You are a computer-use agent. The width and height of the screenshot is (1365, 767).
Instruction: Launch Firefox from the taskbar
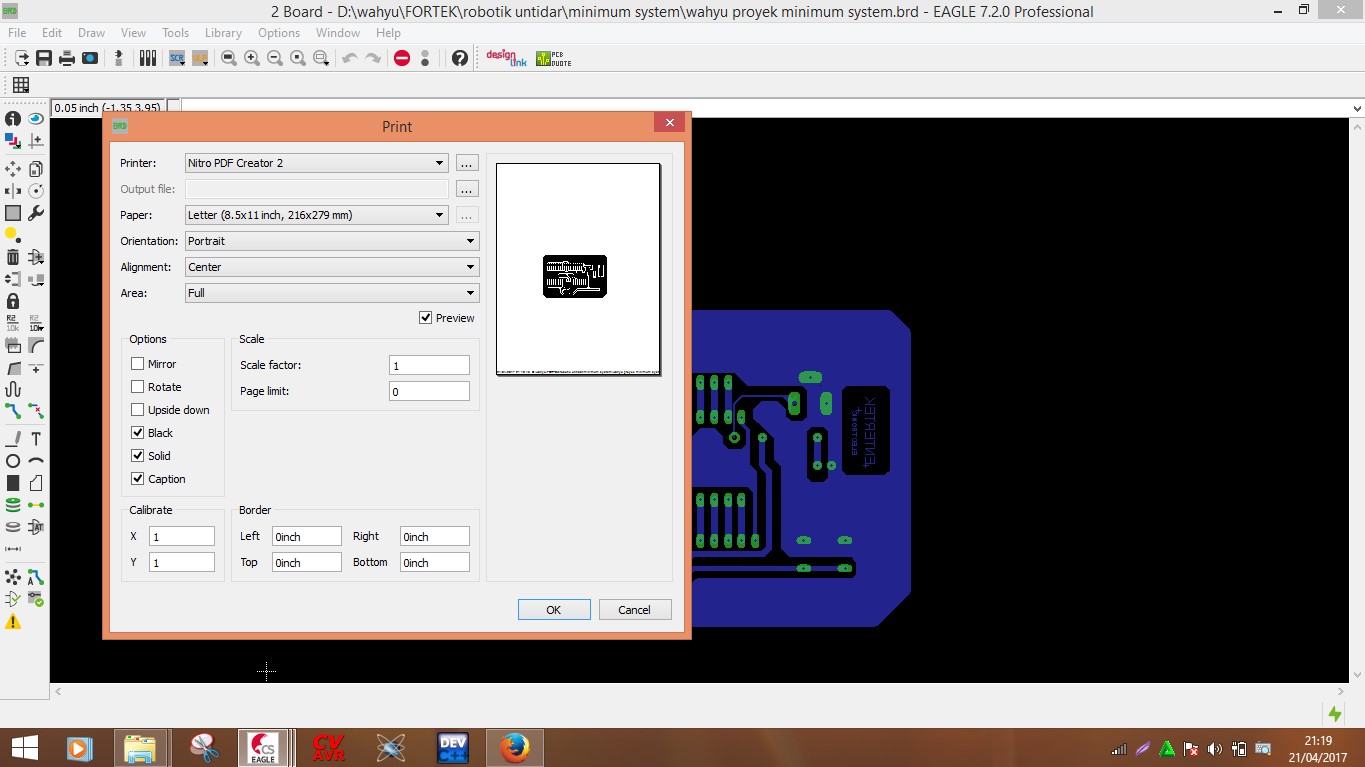[513, 747]
